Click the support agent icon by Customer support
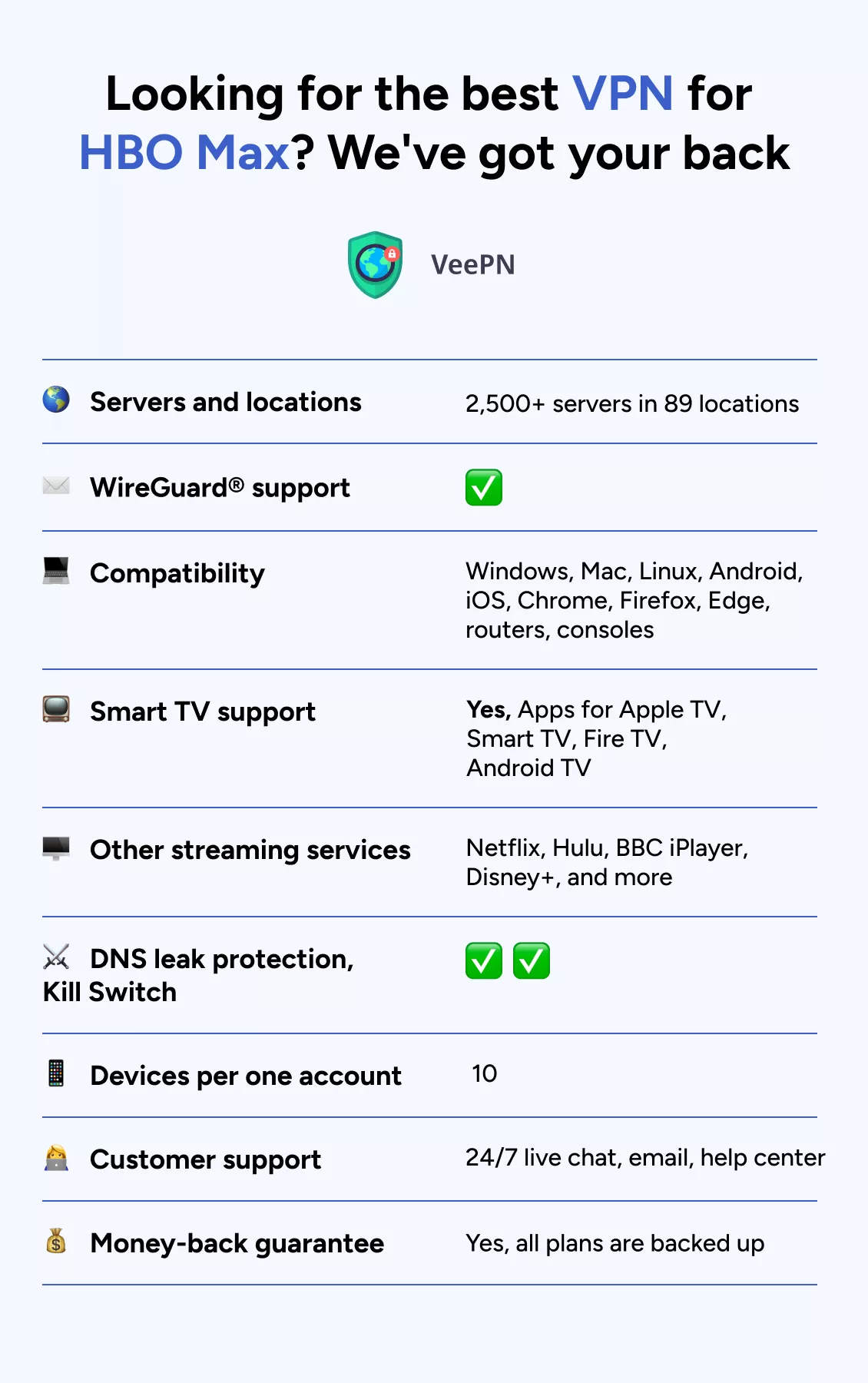868x1383 pixels. 56,1158
